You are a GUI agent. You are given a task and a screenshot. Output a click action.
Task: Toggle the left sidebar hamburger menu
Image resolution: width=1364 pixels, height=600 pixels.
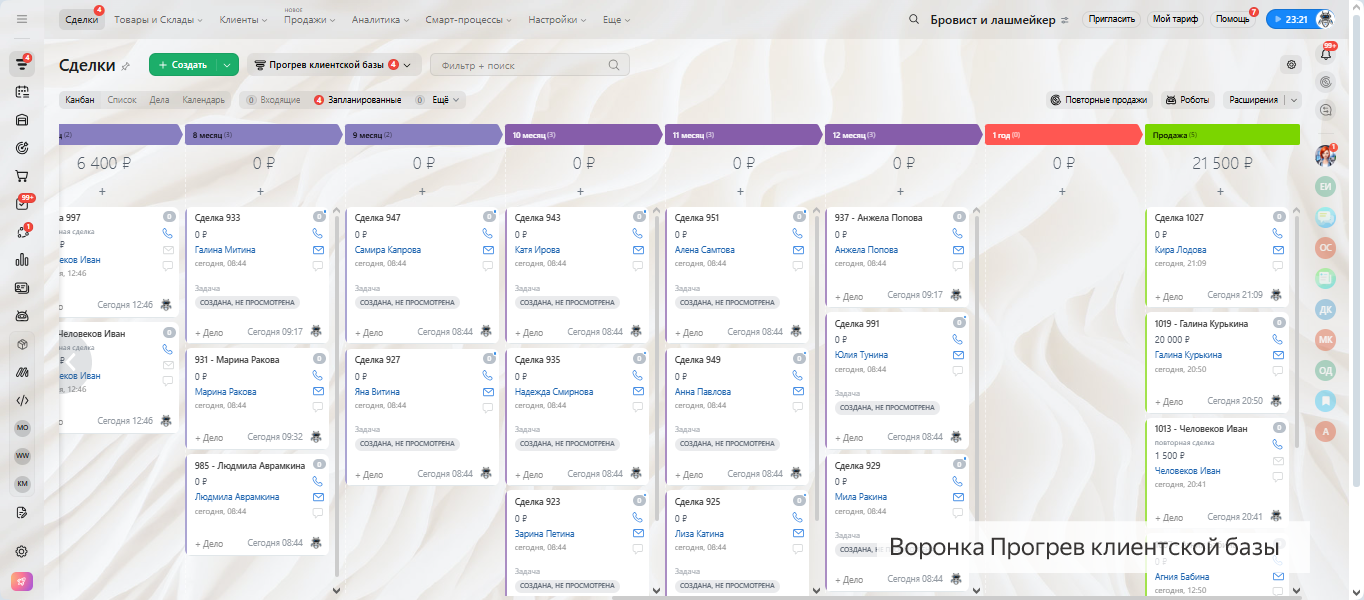21,20
